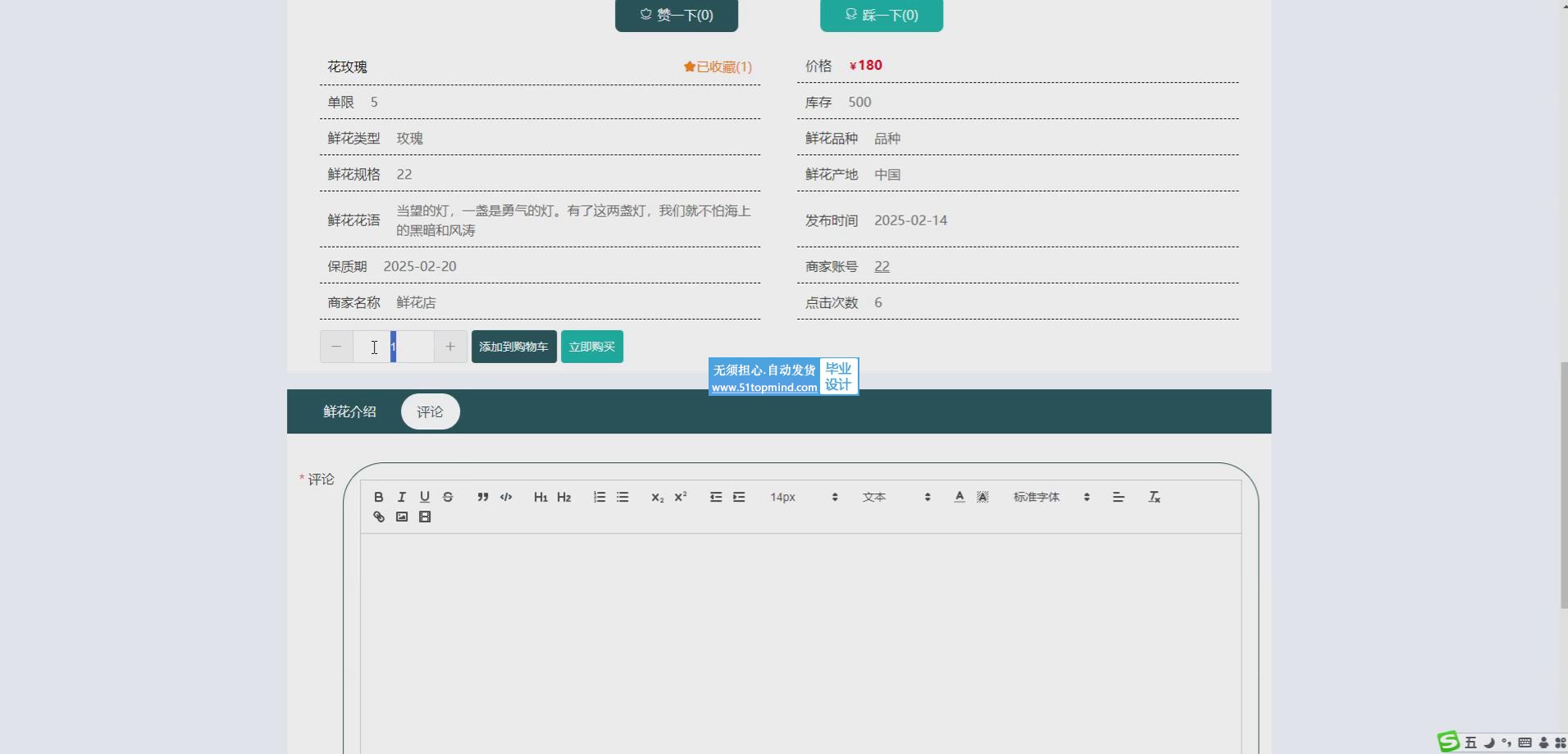Click the 添加到购物车 button
The height and width of the screenshot is (754, 1568).
[513, 347]
